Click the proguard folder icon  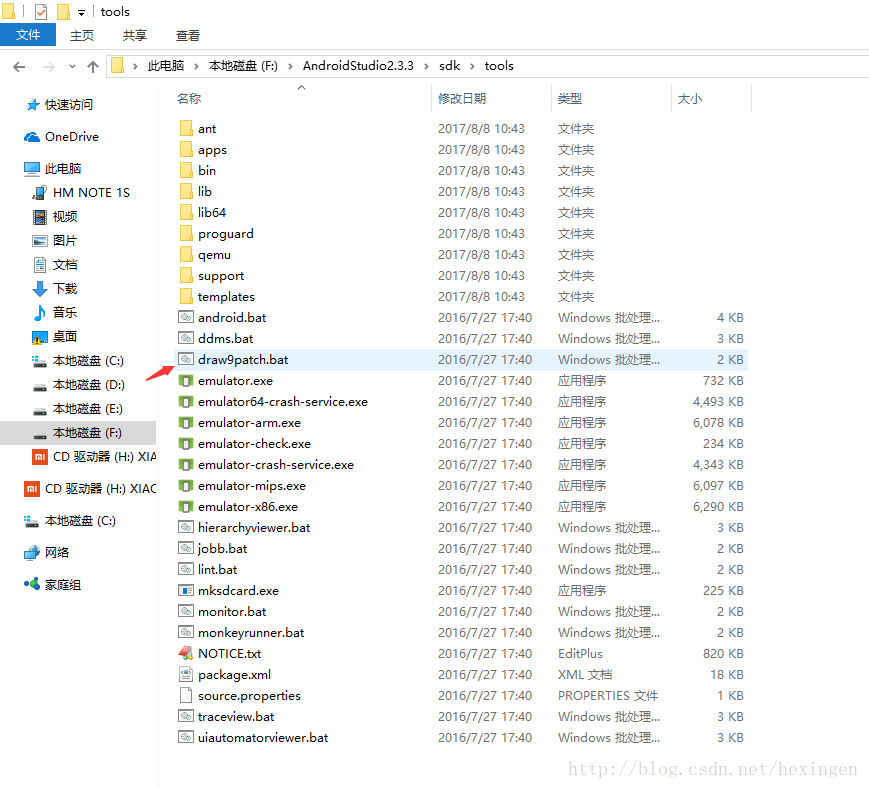186,233
